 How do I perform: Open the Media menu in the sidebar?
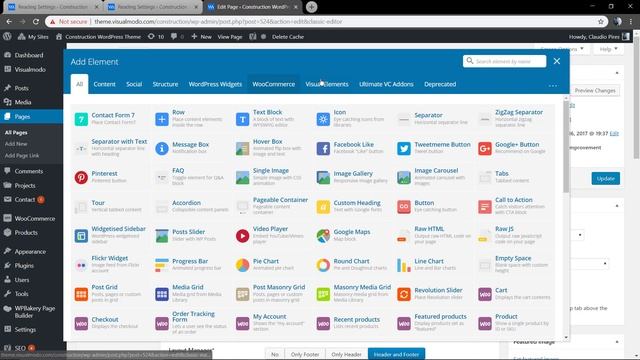(23, 102)
